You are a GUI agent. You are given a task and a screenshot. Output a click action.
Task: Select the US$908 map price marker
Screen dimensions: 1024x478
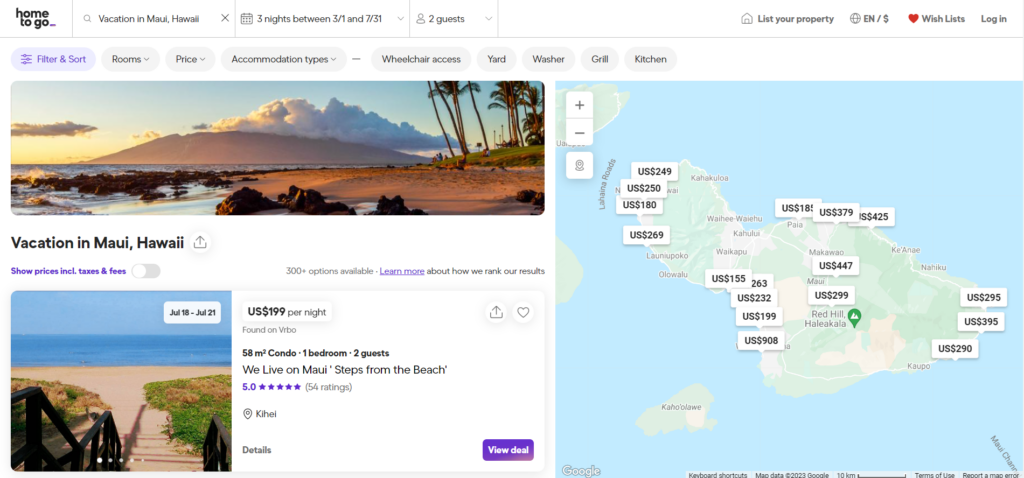(761, 340)
